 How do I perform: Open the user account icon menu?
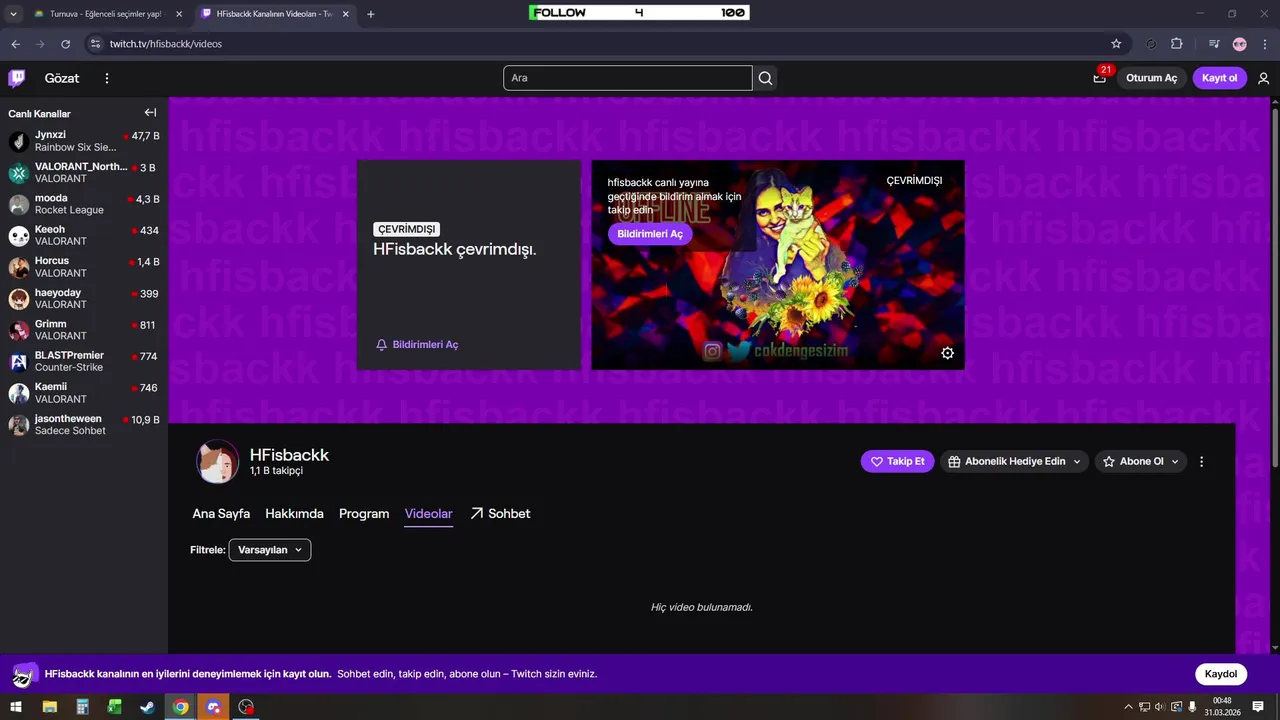pos(1264,78)
